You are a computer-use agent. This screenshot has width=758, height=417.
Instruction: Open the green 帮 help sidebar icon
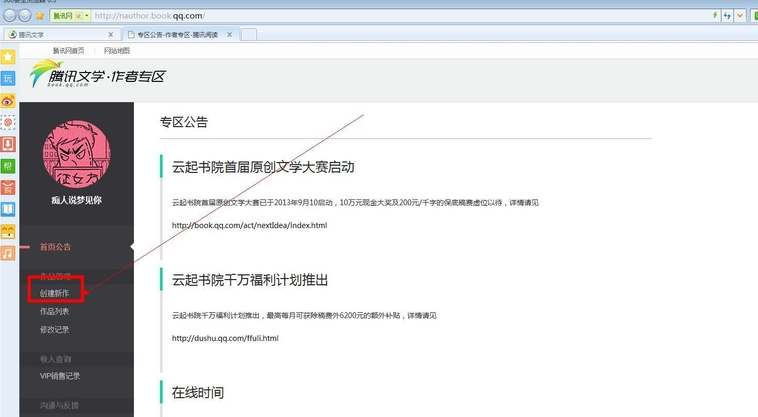click(x=8, y=166)
